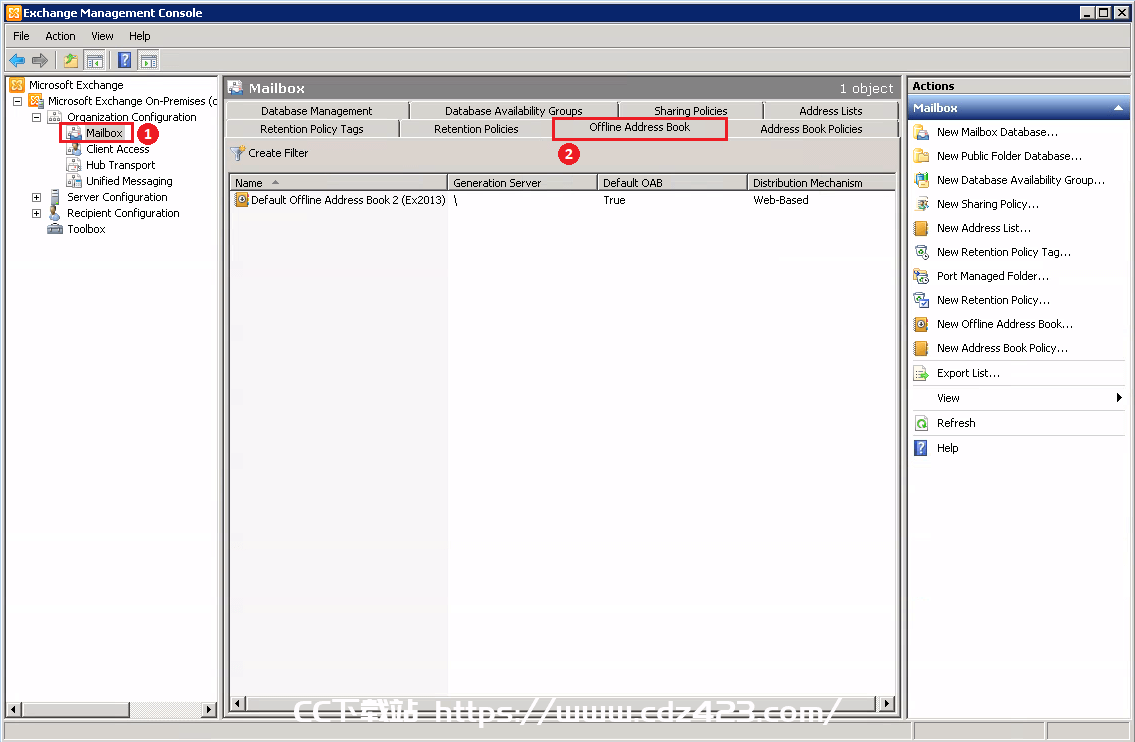Screen dimensions: 1135x742
Task: Click the Export List action
Action: 969,373
